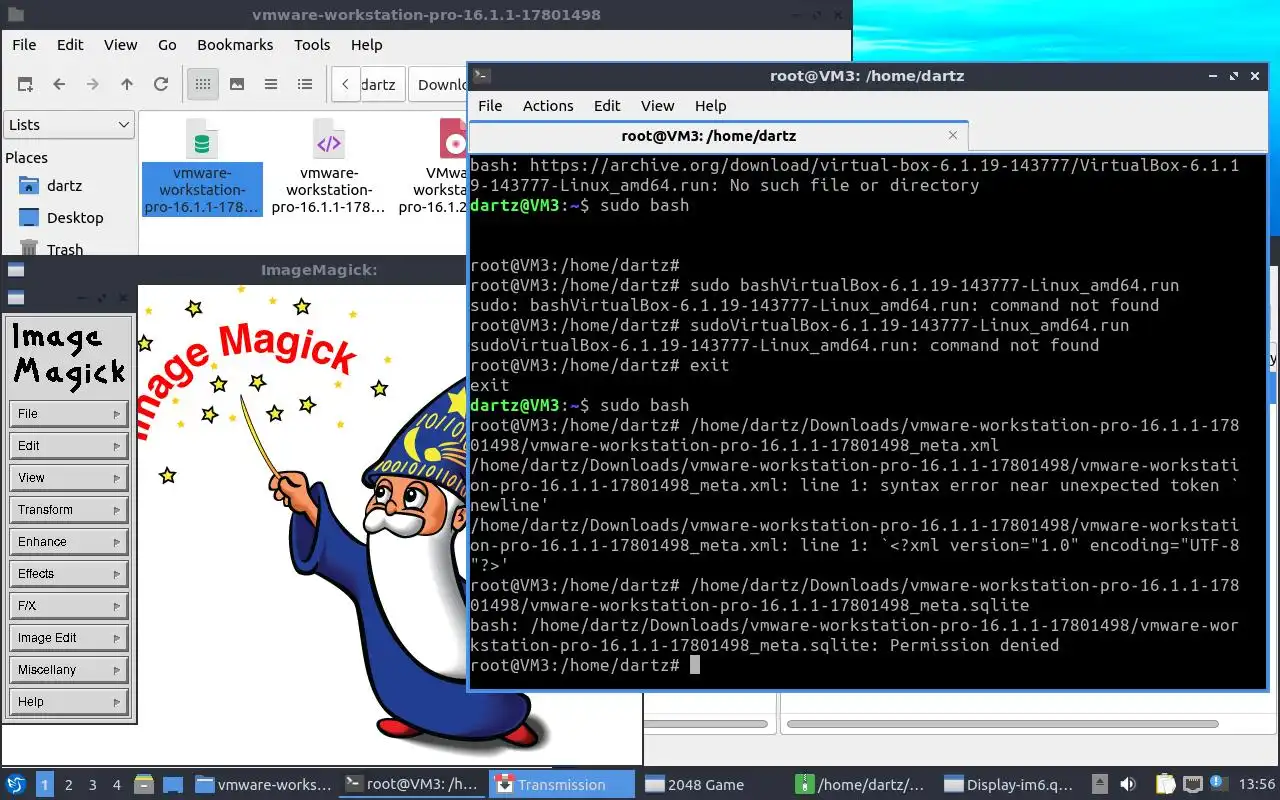Screen dimensions: 1280x800
Task: Expand ImageMagick F/X menu
Action: coord(69,606)
